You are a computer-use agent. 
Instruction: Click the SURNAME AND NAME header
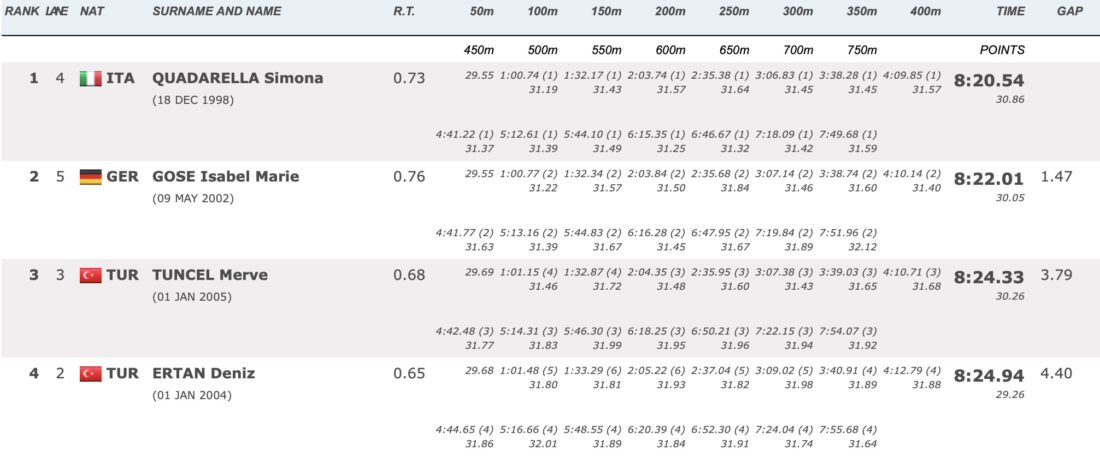(x=217, y=11)
